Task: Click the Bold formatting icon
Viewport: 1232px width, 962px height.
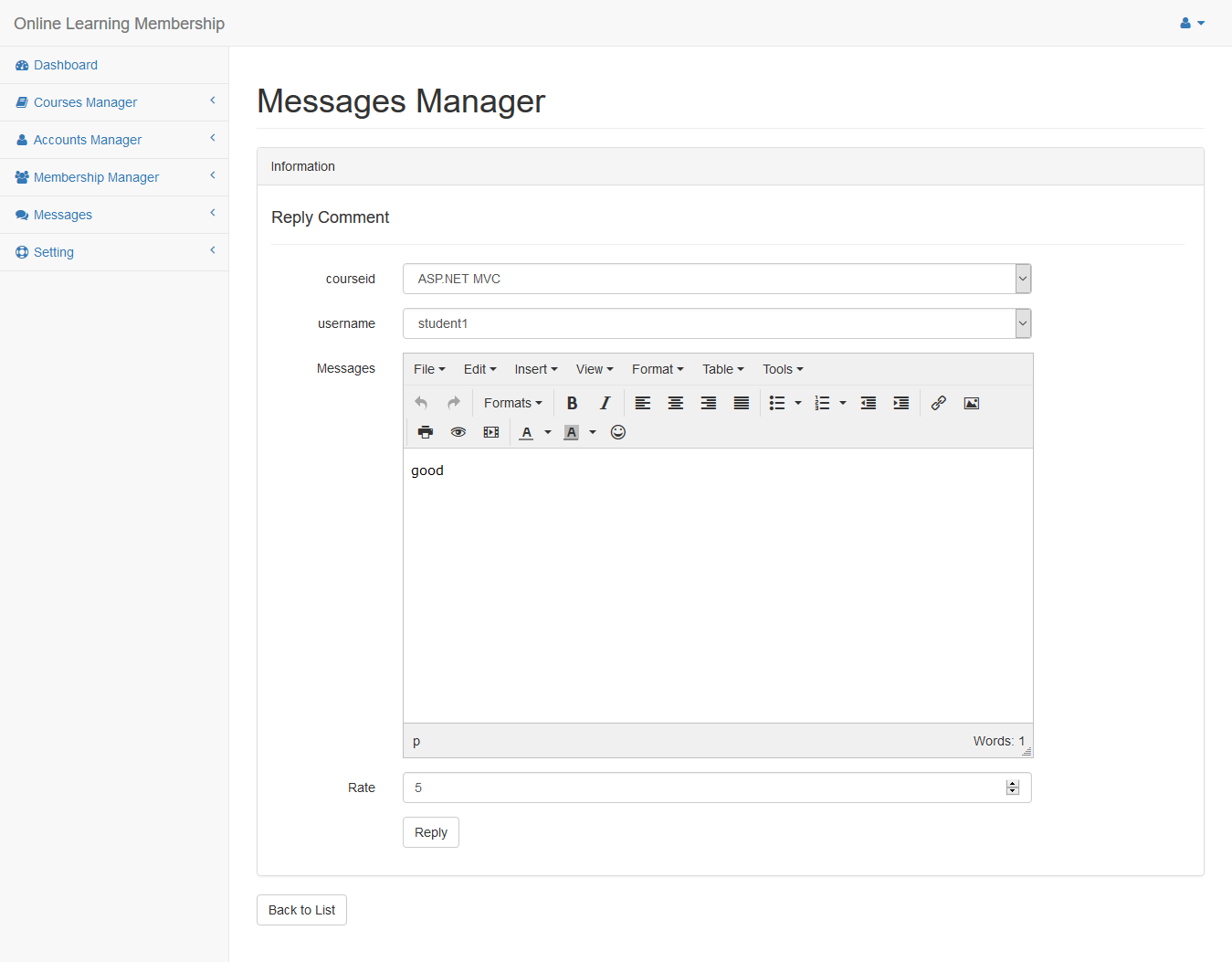Action: [x=572, y=403]
